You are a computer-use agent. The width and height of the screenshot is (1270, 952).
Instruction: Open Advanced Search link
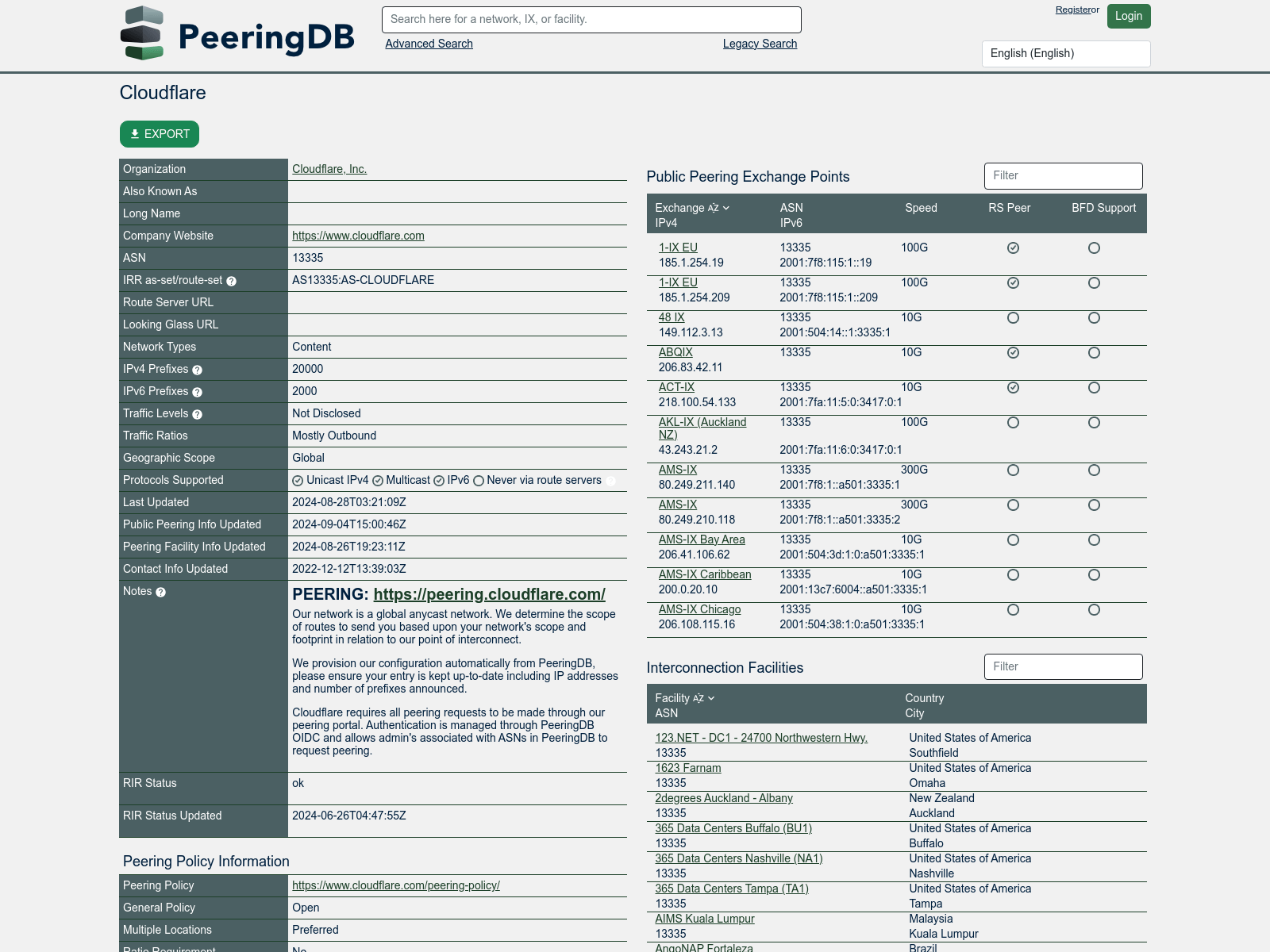point(429,44)
